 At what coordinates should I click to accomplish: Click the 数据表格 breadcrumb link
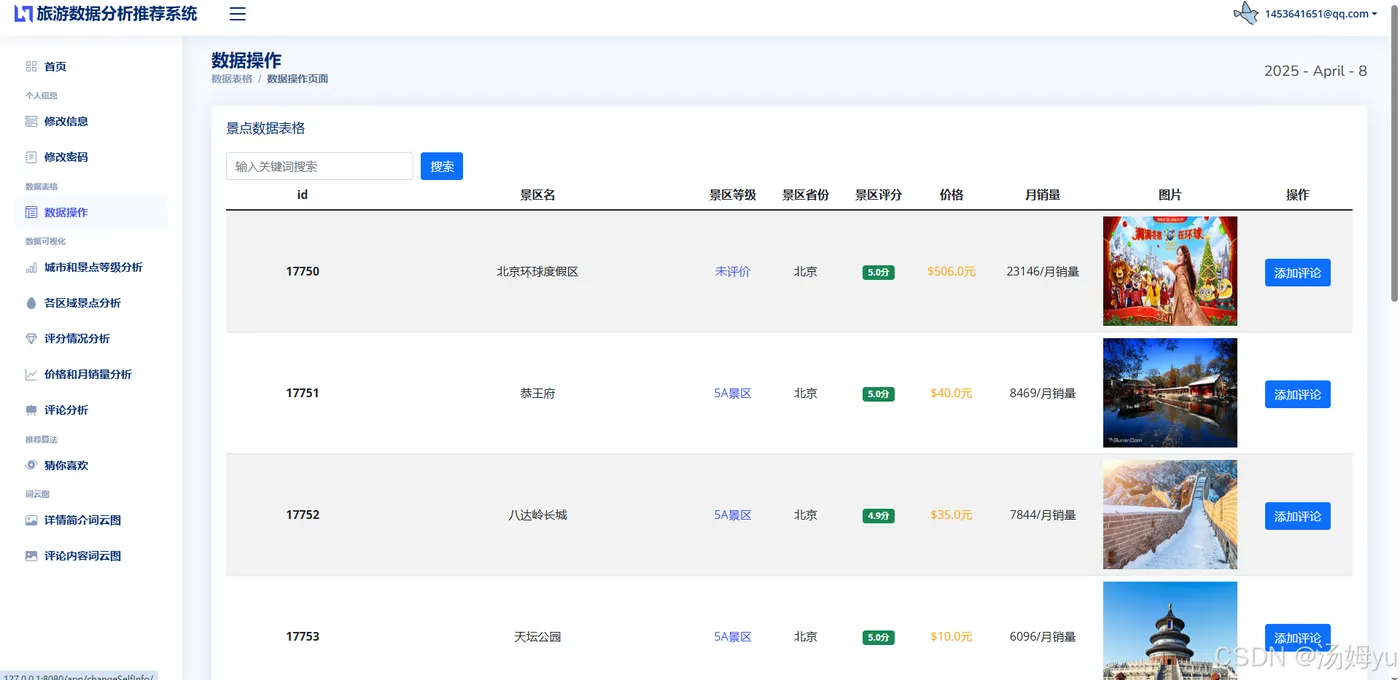click(232, 79)
